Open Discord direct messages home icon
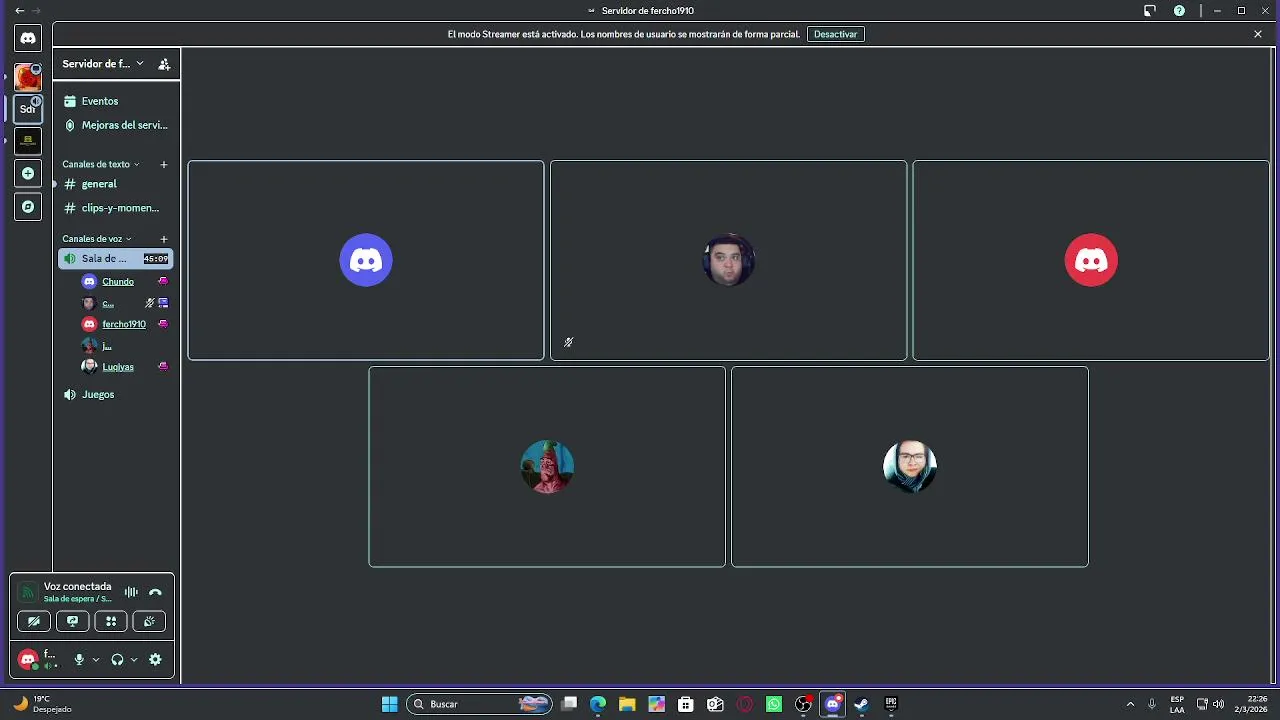Screen dimensions: 1280x720 28,38
